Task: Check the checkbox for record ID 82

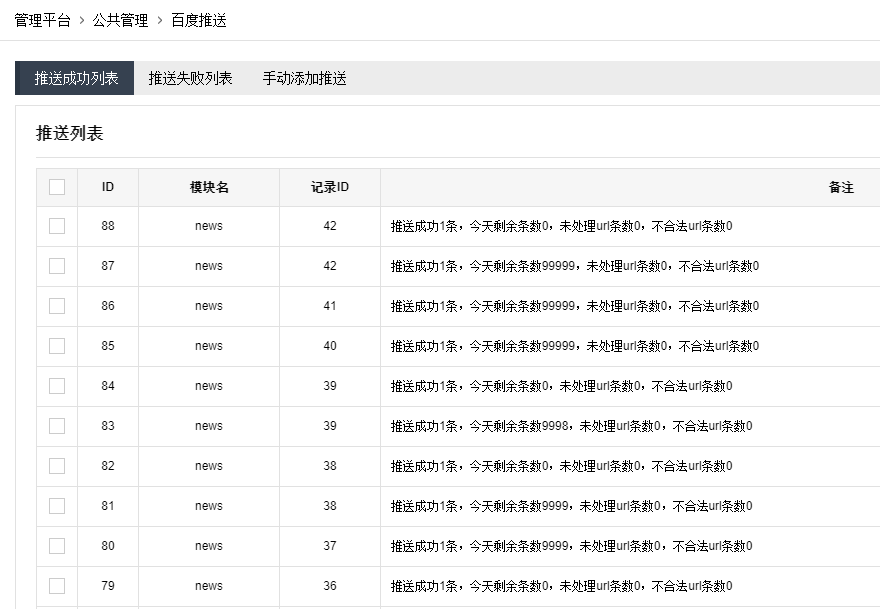Action: (x=56, y=466)
